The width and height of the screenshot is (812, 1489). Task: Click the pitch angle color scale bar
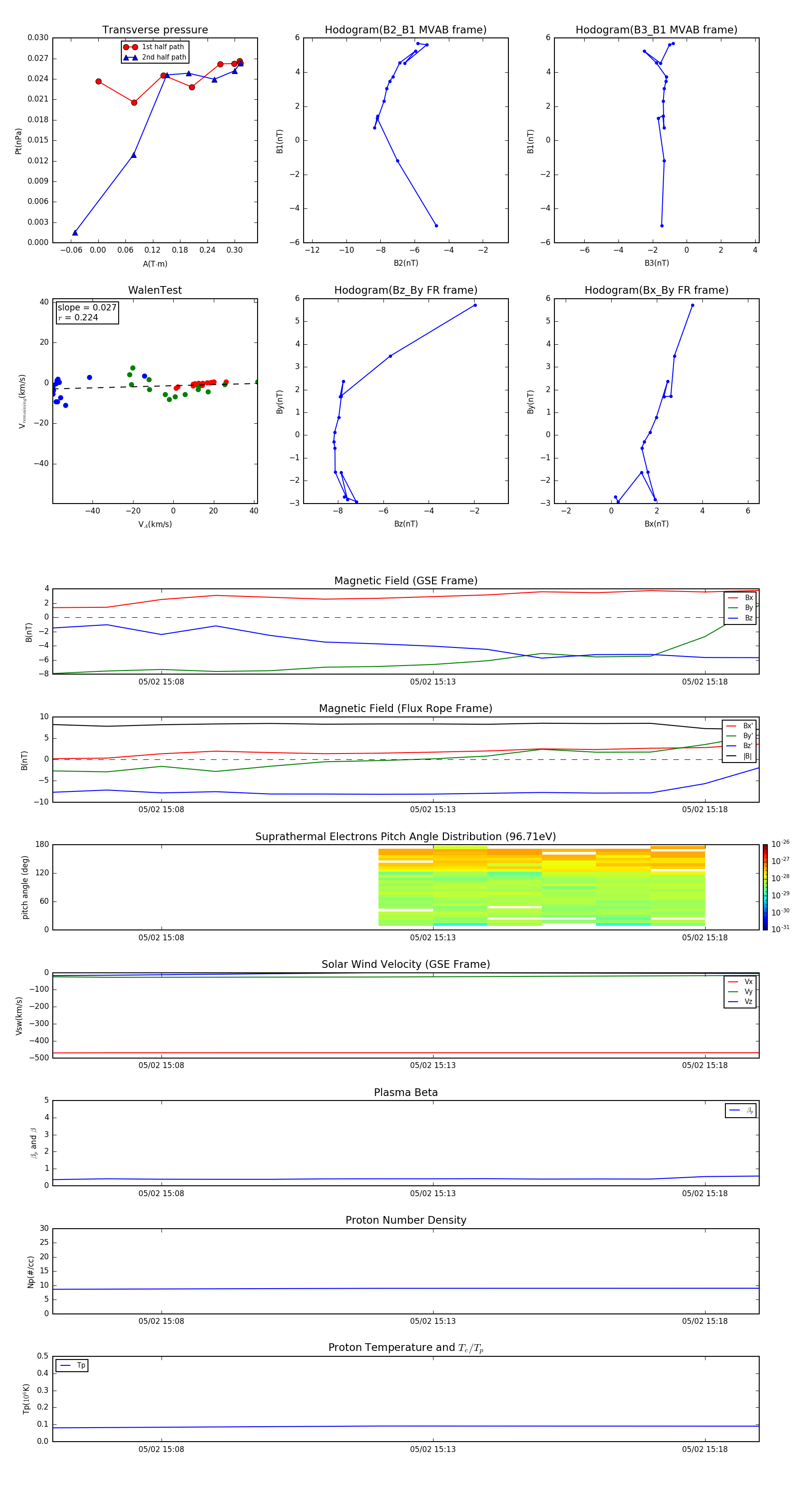tap(765, 887)
